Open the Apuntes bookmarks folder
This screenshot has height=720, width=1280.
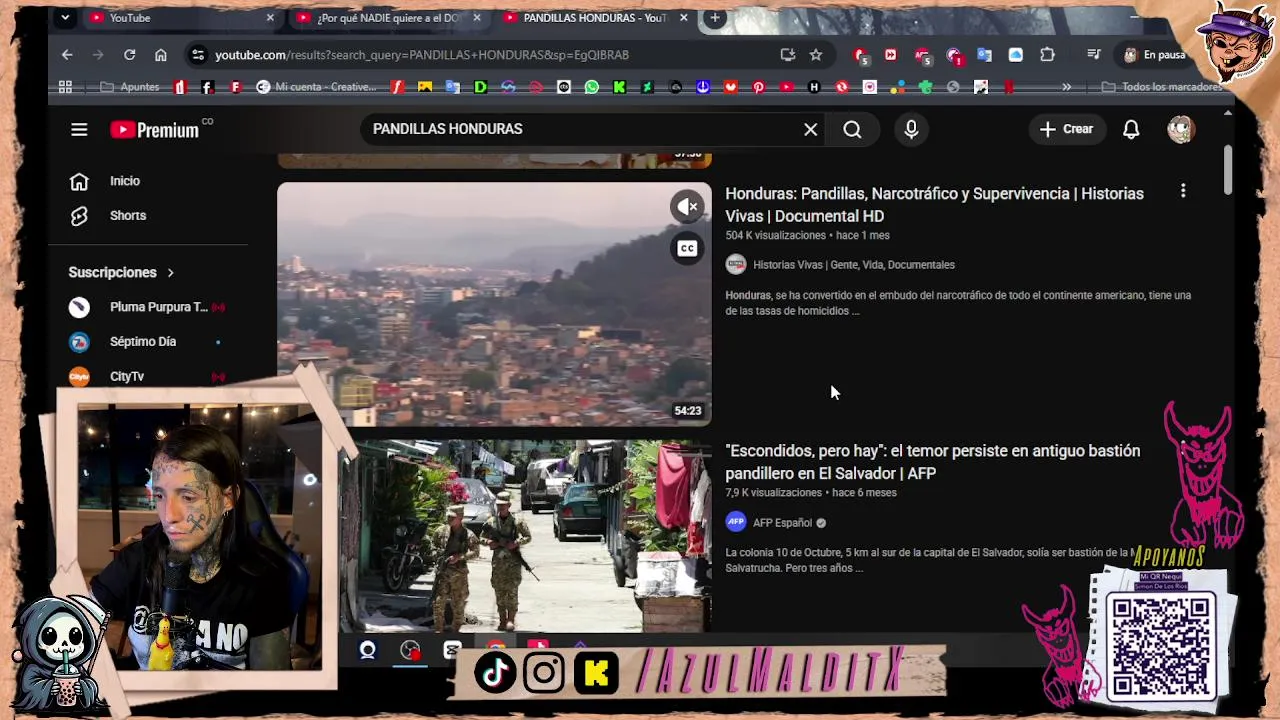(130, 87)
